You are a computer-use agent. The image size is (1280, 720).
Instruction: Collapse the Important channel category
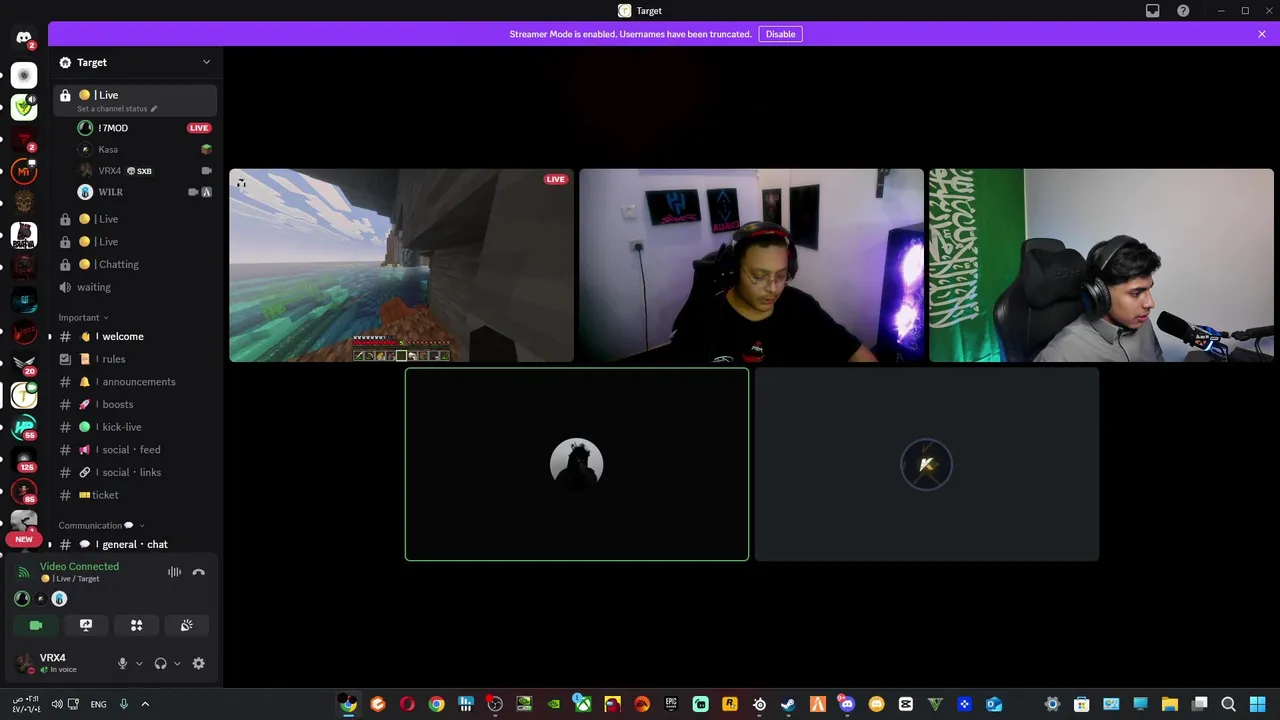point(84,317)
